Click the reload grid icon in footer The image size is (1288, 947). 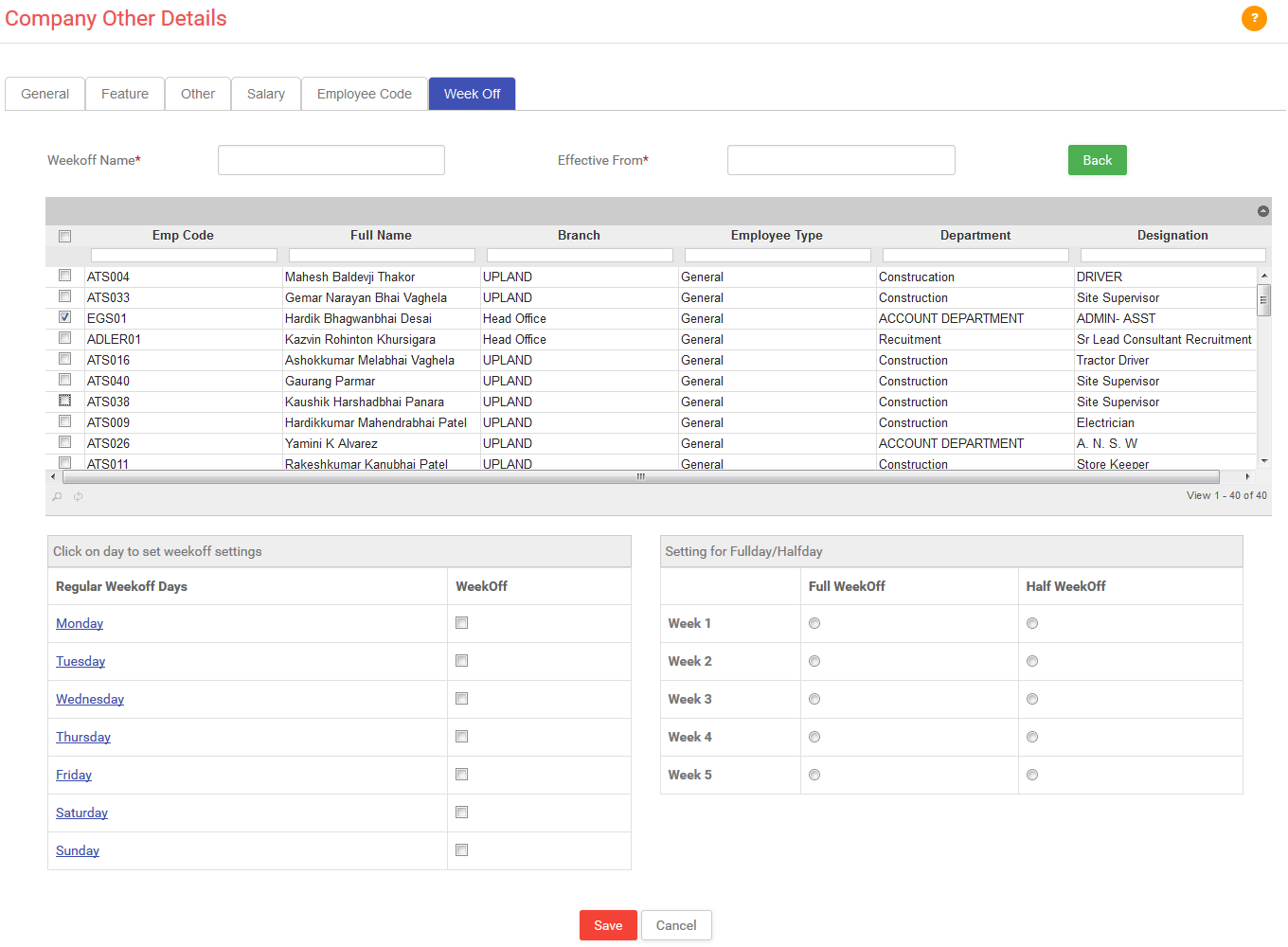[78, 496]
